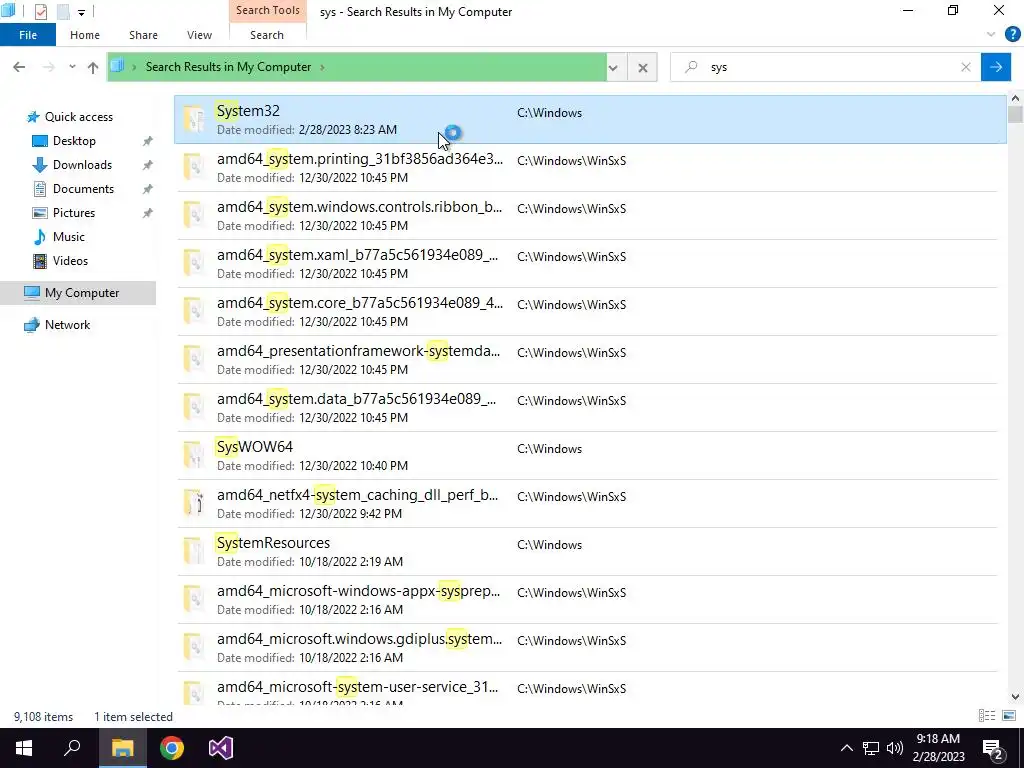The height and width of the screenshot is (768, 1024).
Task: Go back with the Back arrow
Action: (x=19, y=67)
